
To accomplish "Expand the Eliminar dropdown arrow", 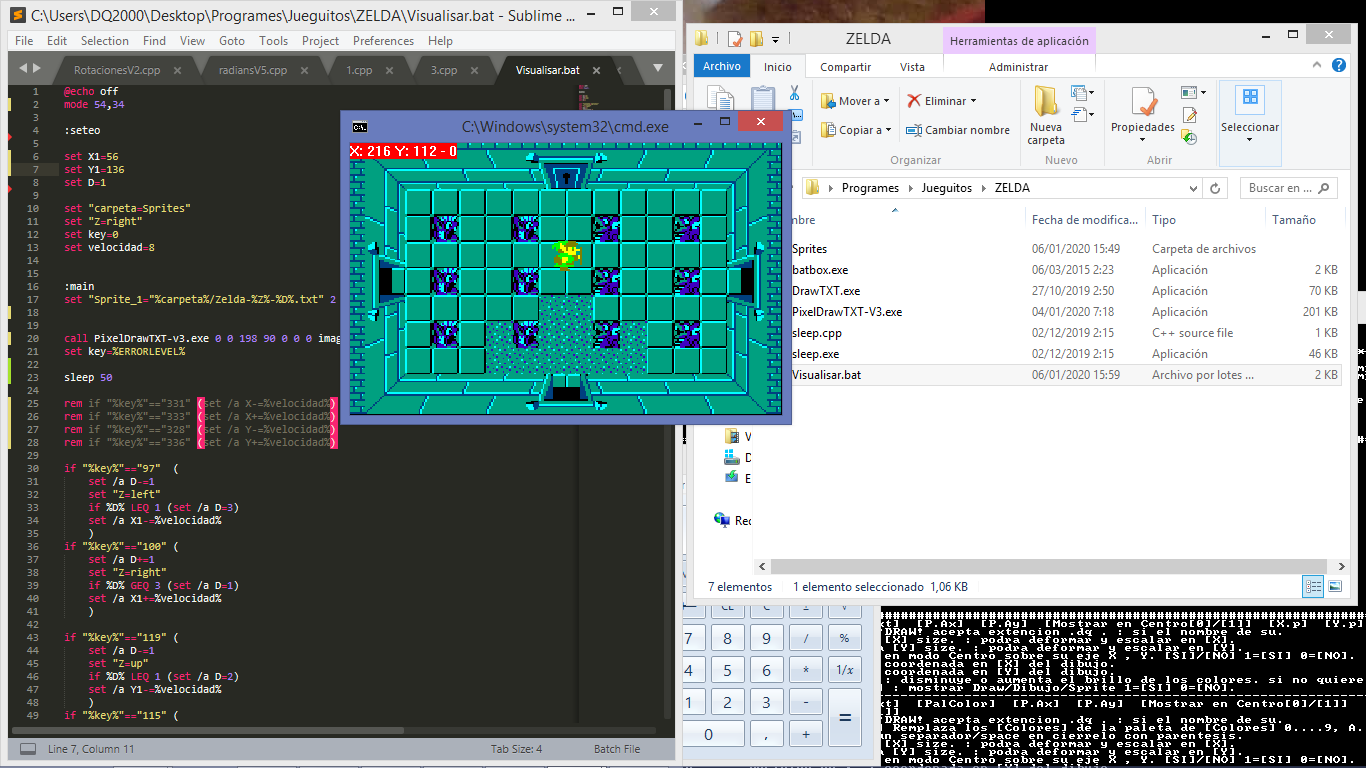I will pos(973,101).
